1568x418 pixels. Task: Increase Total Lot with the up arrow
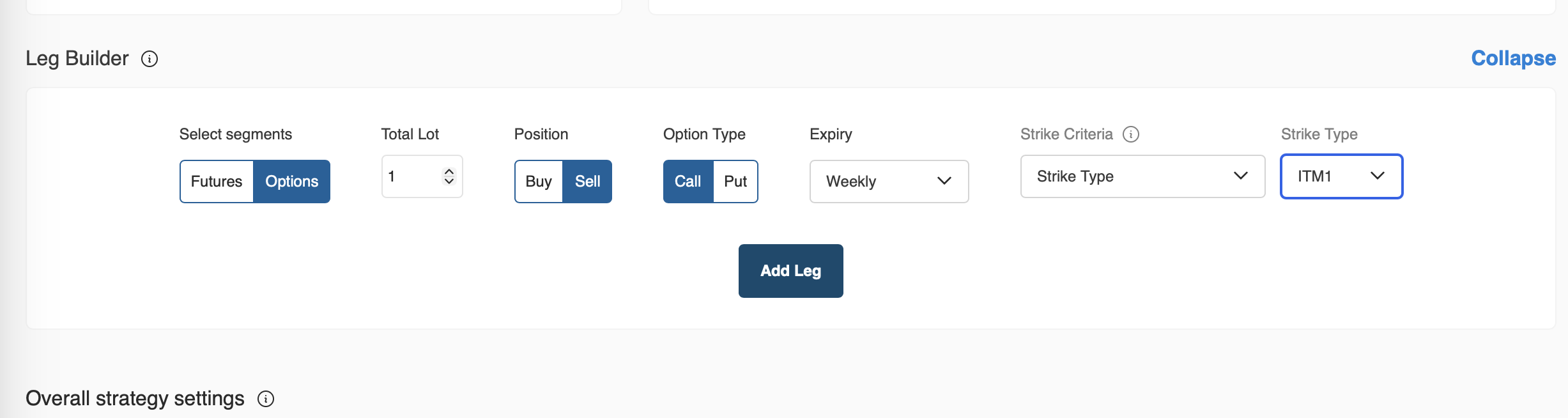click(449, 171)
